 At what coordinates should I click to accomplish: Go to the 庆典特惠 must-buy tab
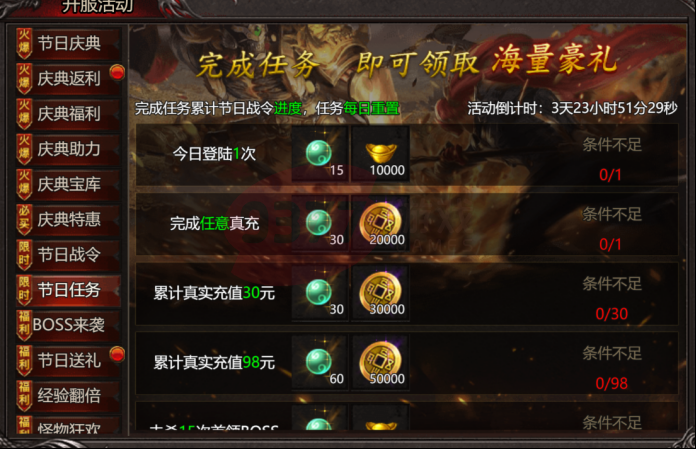[68, 220]
